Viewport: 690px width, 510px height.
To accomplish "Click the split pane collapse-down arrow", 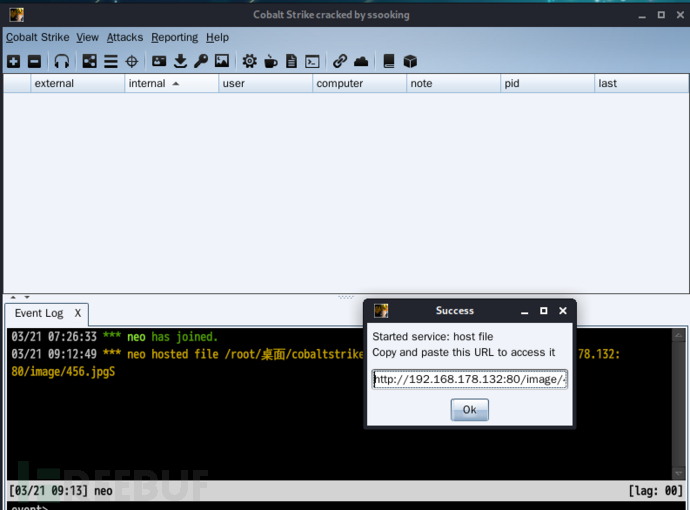I will point(27,297).
